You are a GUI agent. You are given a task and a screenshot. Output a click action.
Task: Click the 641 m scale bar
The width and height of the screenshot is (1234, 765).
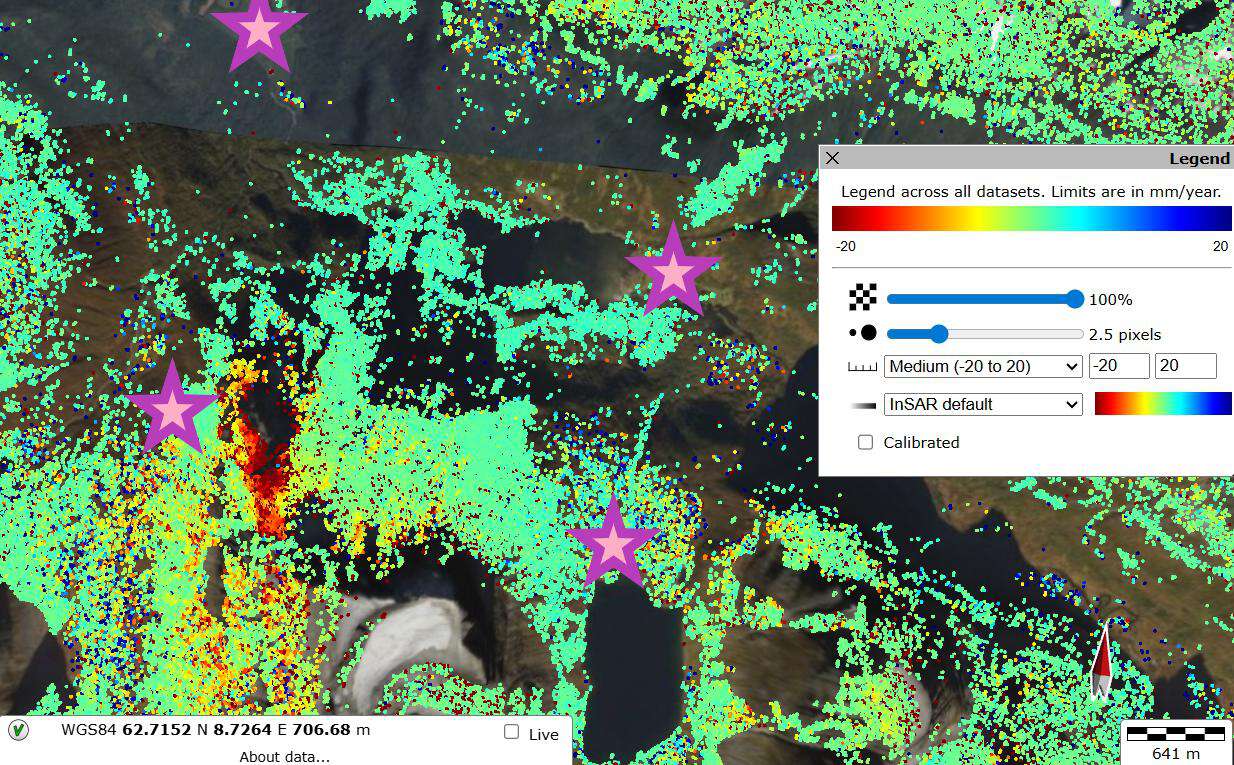click(1176, 742)
